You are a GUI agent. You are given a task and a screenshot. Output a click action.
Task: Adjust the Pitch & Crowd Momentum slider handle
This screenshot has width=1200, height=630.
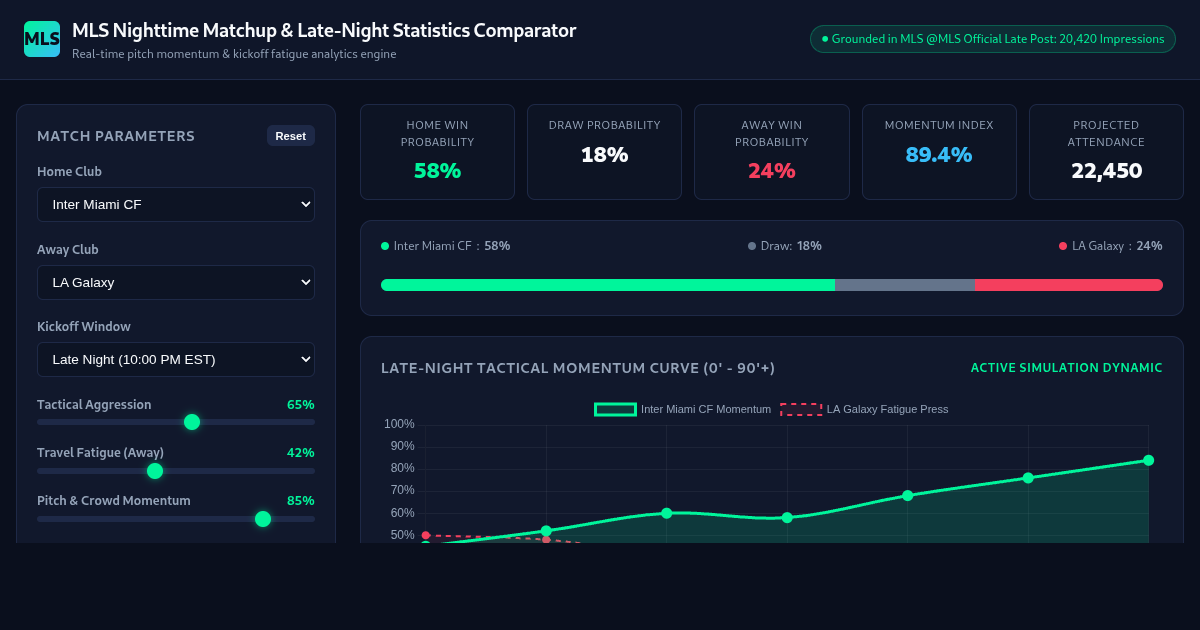pyautogui.click(x=263, y=519)
